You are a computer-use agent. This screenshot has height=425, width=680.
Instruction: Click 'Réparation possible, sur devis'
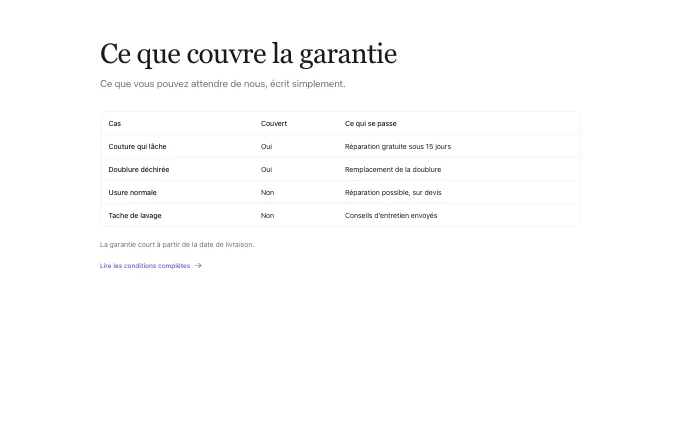(393, 193)
